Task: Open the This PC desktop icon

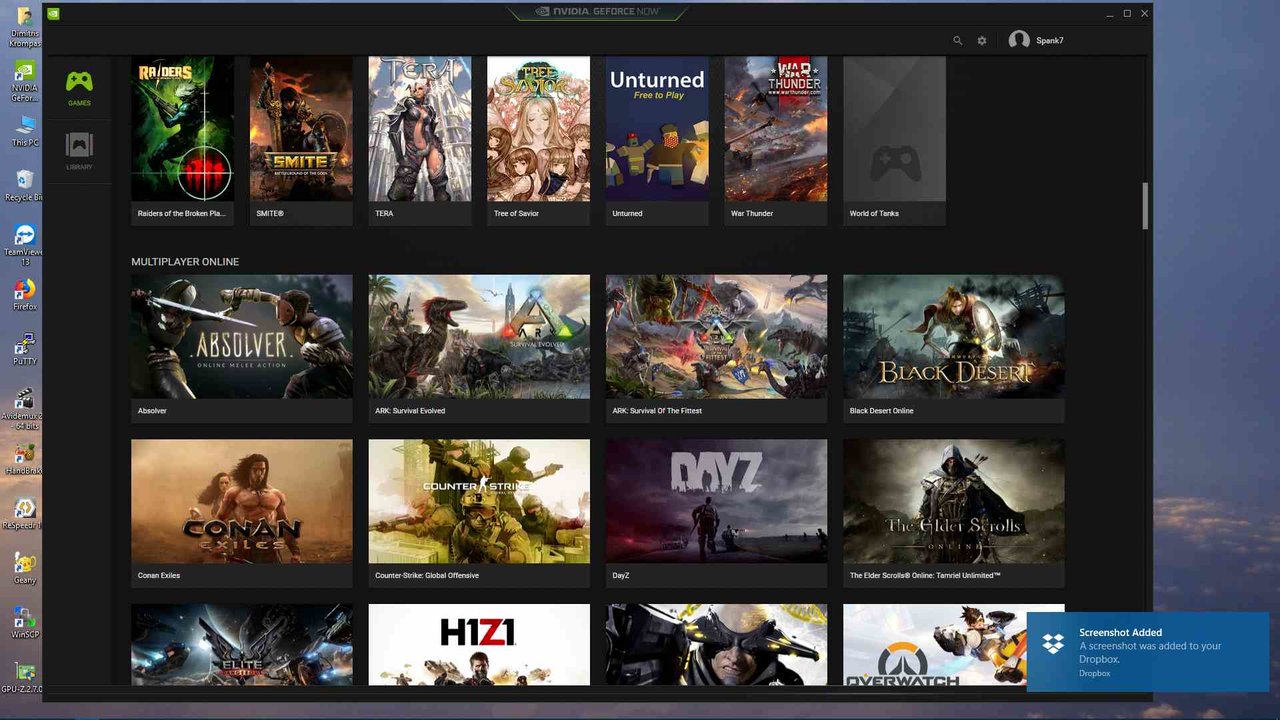Action: [x=24, y=126]
